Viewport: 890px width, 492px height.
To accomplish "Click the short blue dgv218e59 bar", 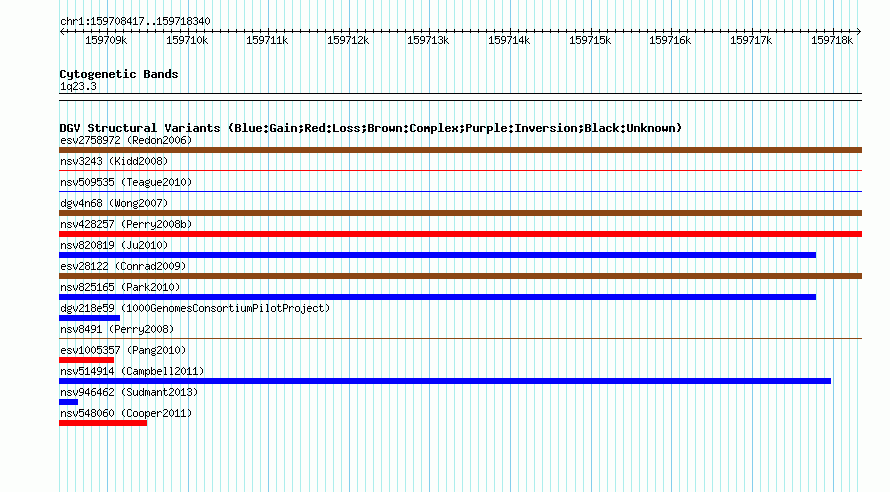I will coord(90,318).
